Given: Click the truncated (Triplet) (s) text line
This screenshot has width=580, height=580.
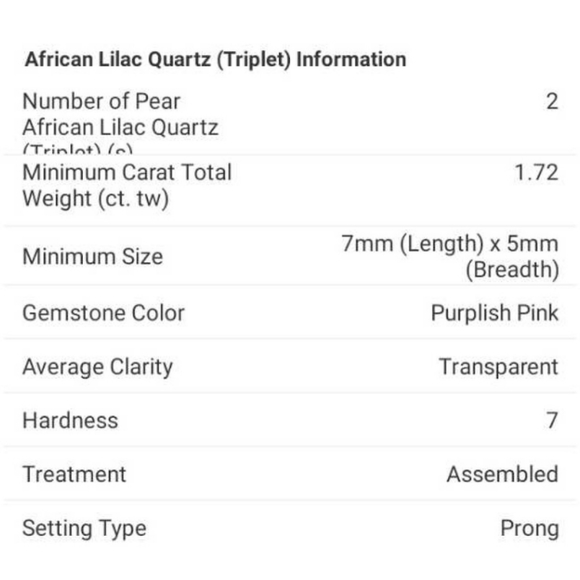Looking at the screenshot, I should point(78,149).
